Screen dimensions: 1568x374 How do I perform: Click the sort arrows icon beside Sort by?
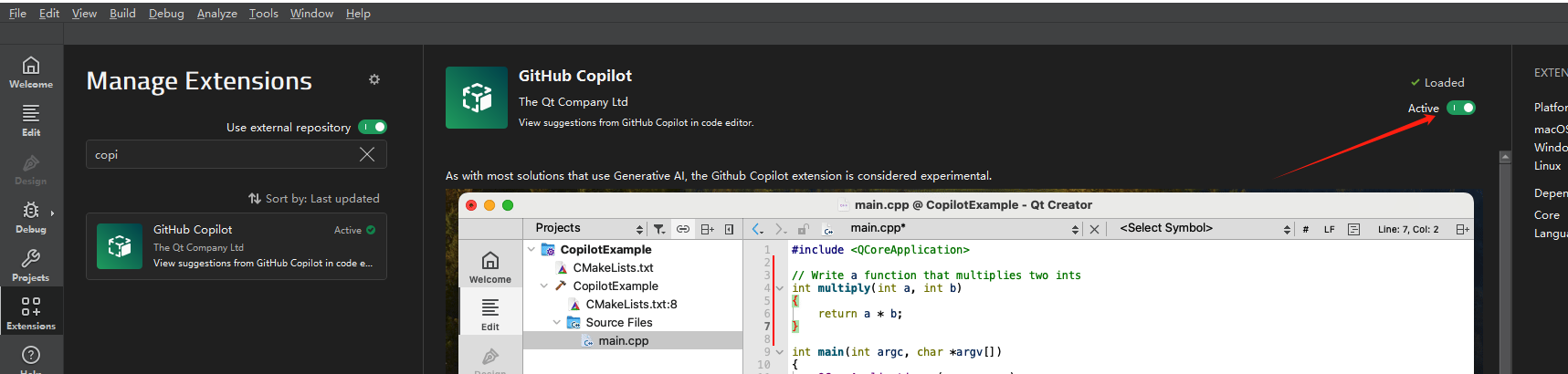255,198
